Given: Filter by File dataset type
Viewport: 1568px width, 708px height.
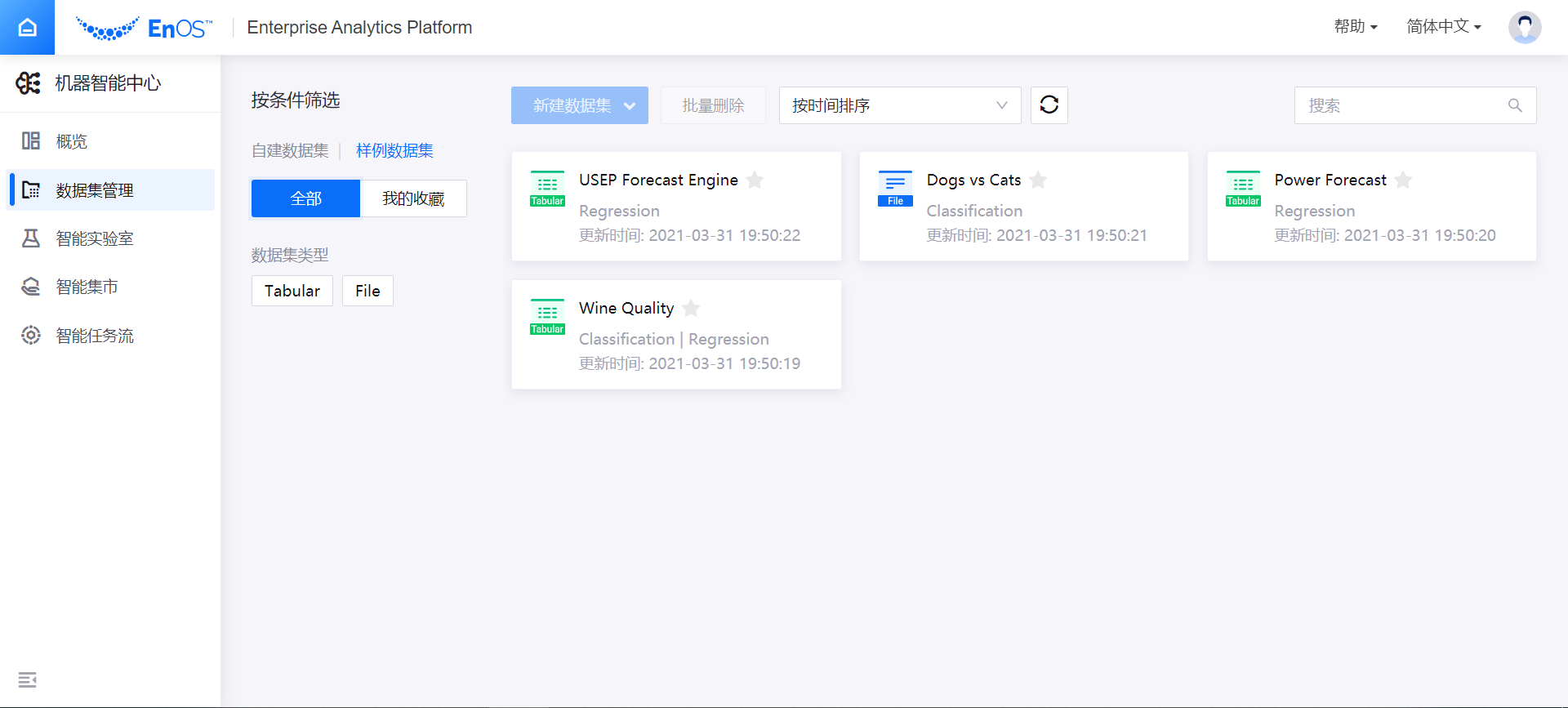Looking at the screenshot, I should point(367,291).
